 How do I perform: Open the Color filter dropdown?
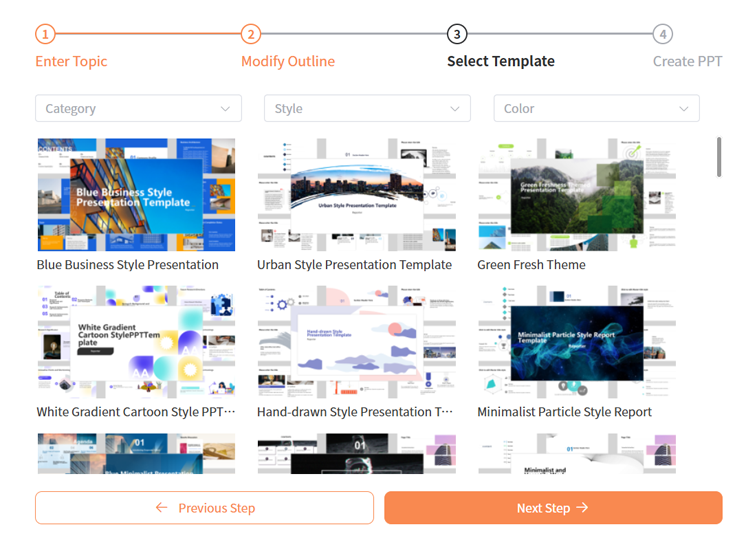[x=596, y=108]
